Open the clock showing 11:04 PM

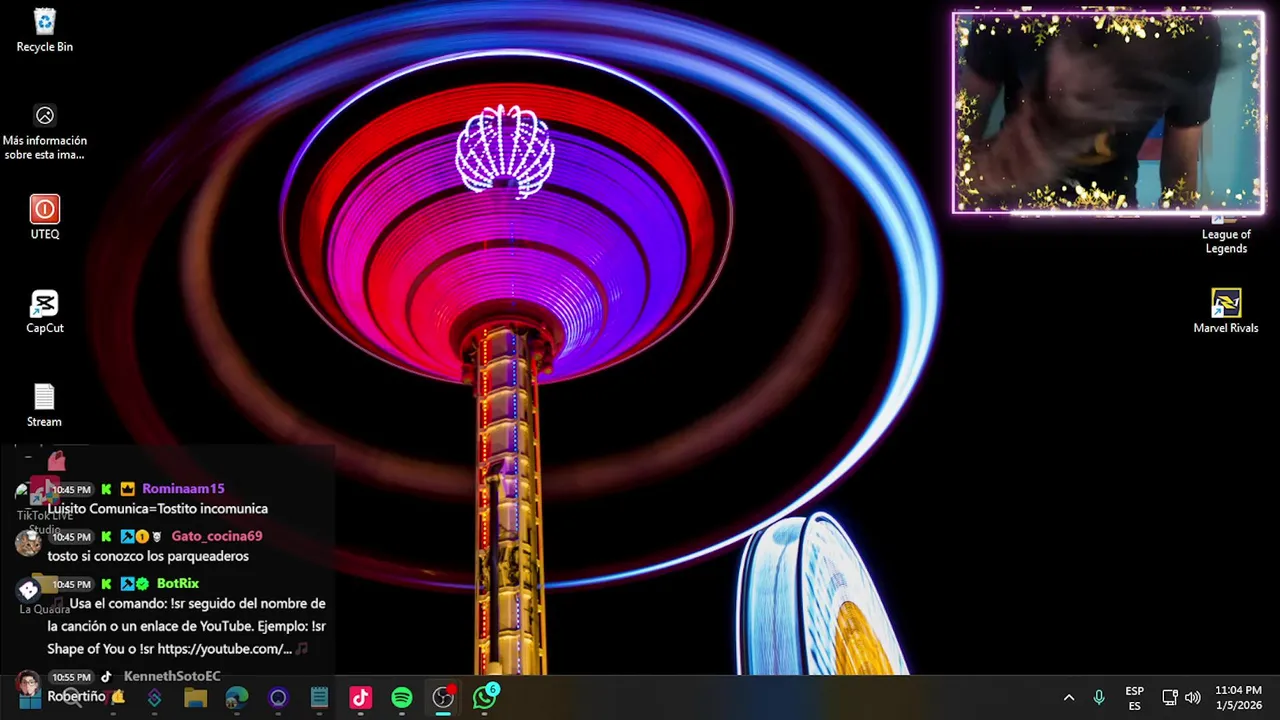(x=1238, y=698)
